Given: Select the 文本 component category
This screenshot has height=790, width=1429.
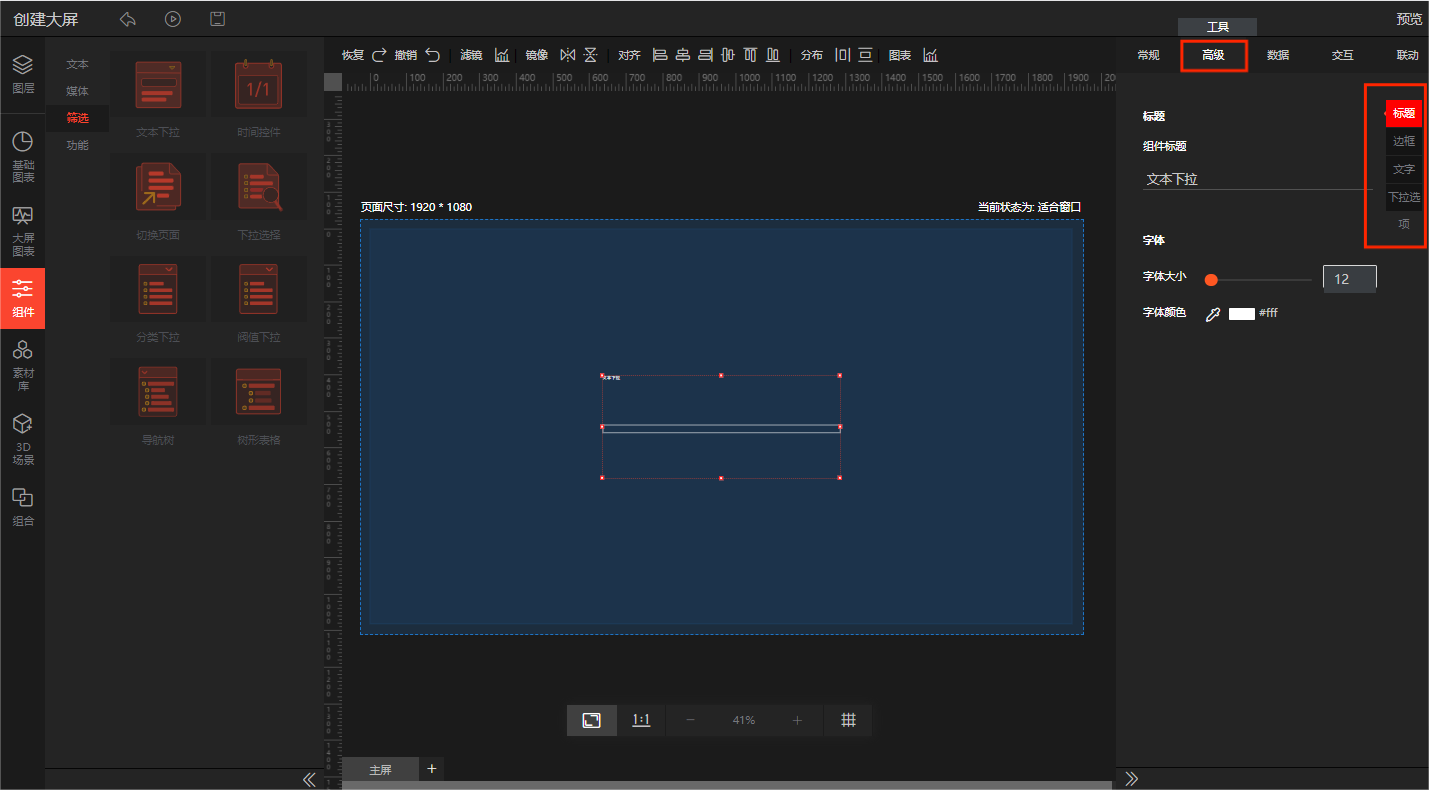Looking at the screenshot, I should click(x=77, y=64).
